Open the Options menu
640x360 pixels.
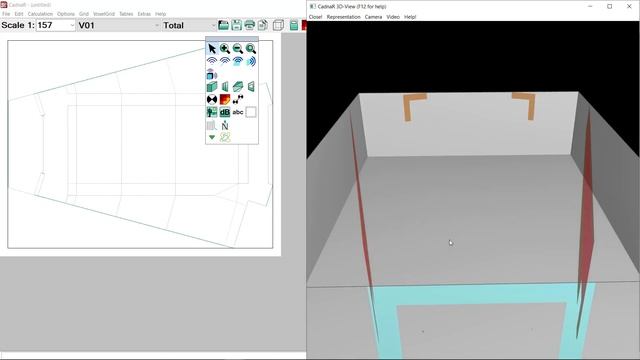tap(66, 14)
